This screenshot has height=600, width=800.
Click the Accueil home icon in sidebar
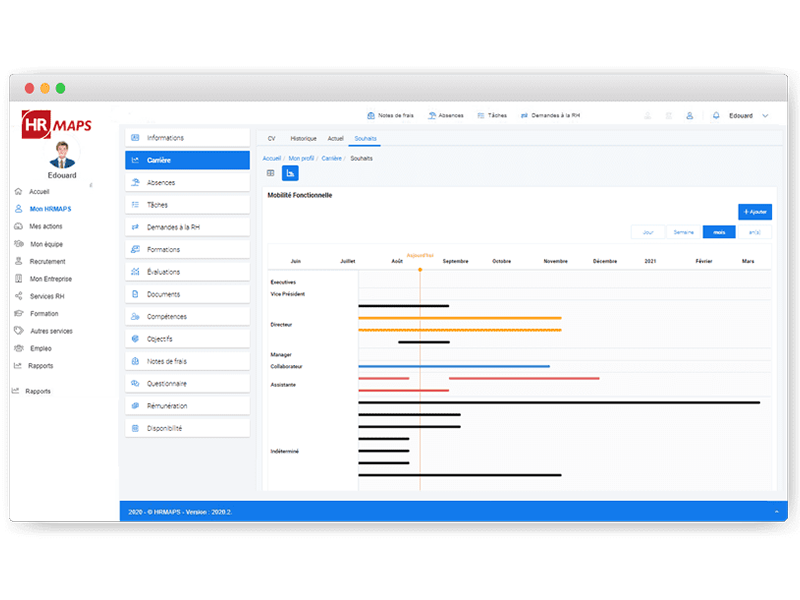click(x=19, y=192)
